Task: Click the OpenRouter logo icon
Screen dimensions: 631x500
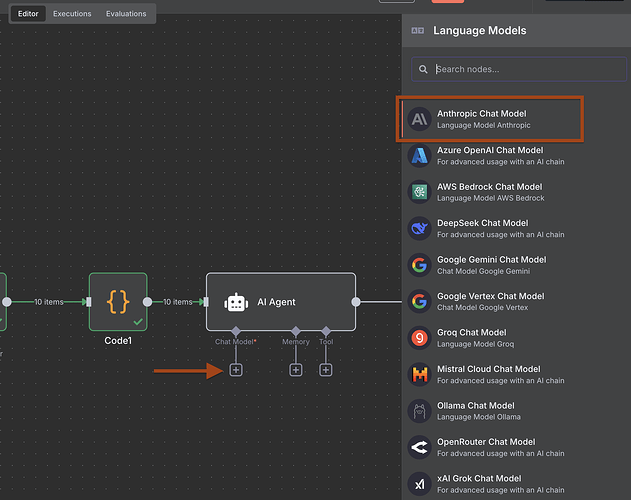Action: (x=419, y=447)
